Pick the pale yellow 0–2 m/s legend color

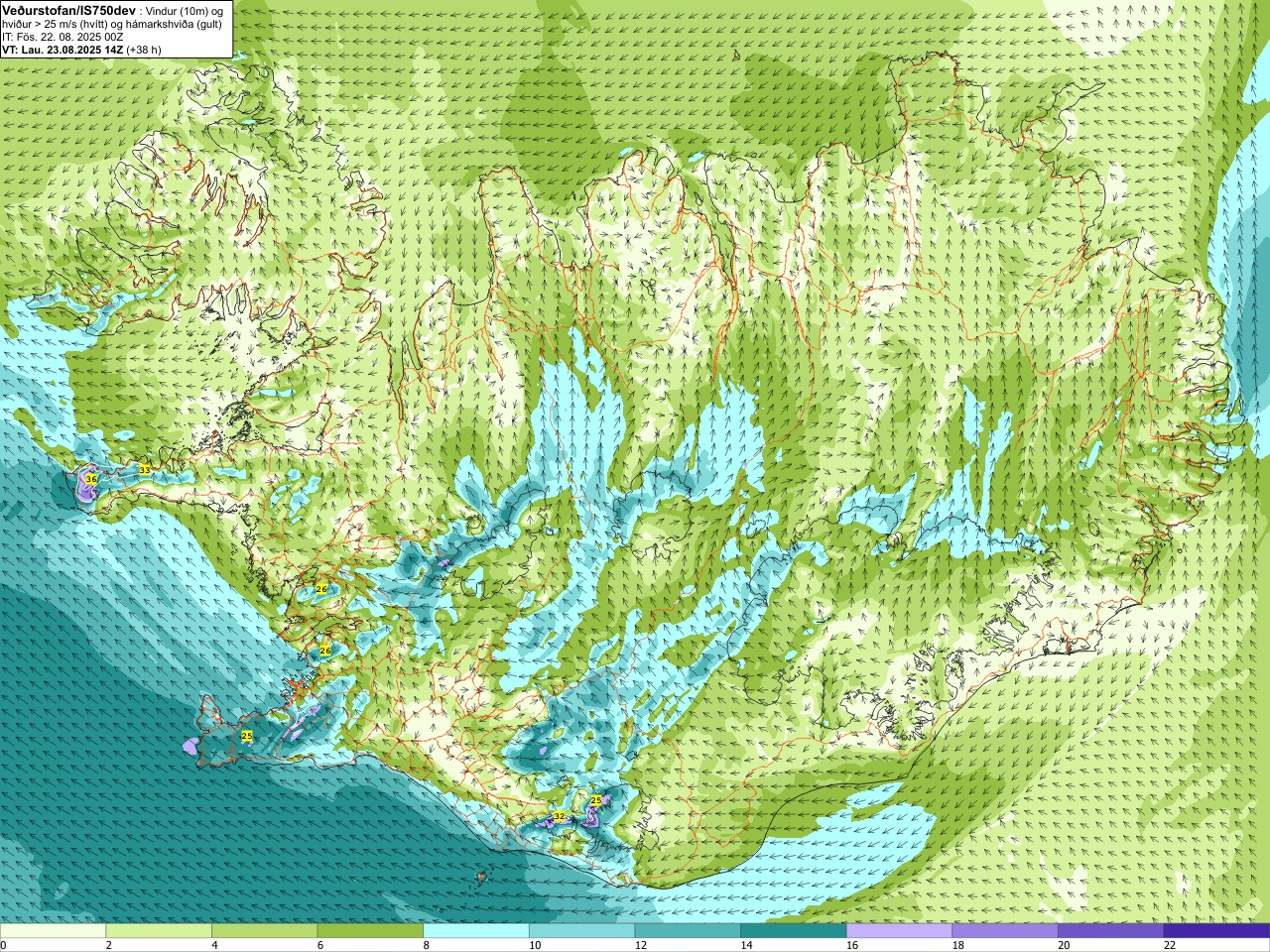[x=53, y=931]
